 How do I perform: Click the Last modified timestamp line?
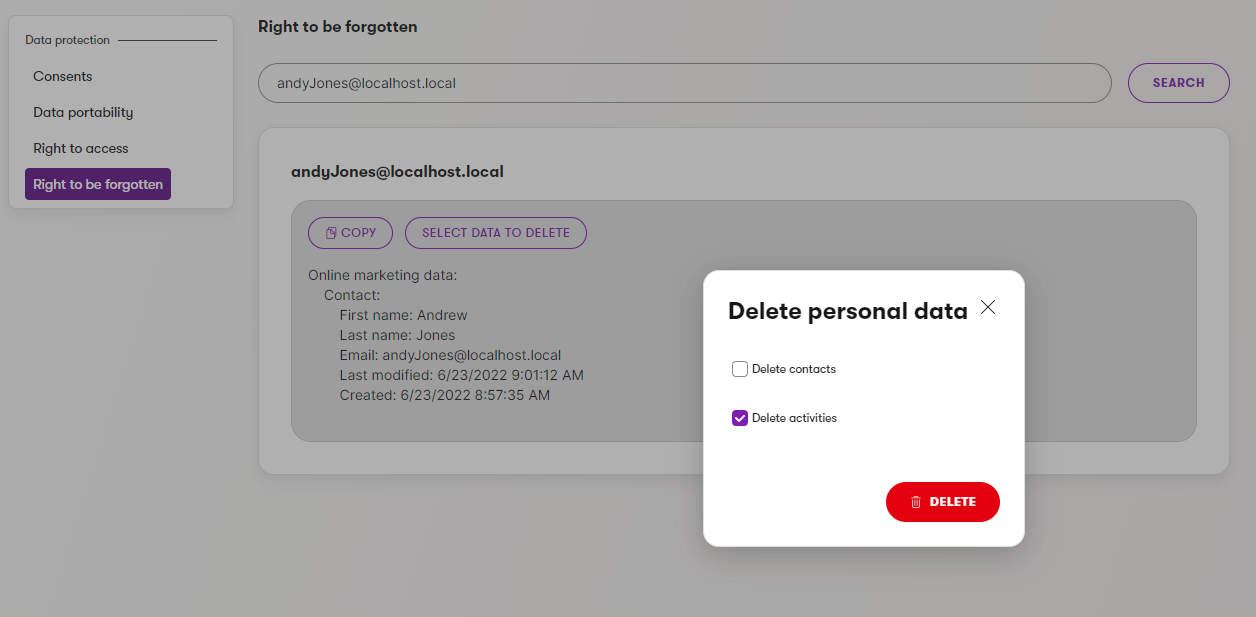461,375
